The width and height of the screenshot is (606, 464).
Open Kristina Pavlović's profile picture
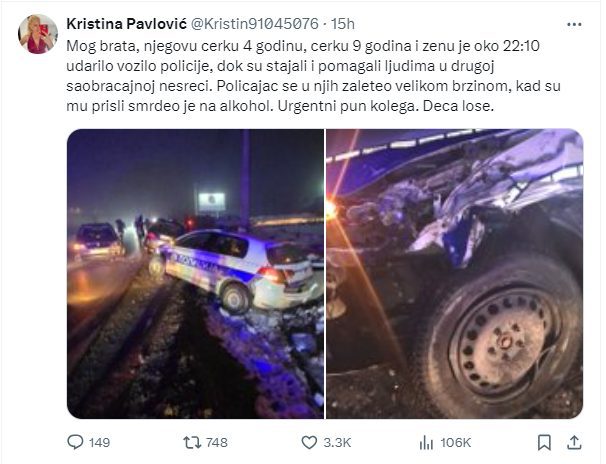click(38, 34)
